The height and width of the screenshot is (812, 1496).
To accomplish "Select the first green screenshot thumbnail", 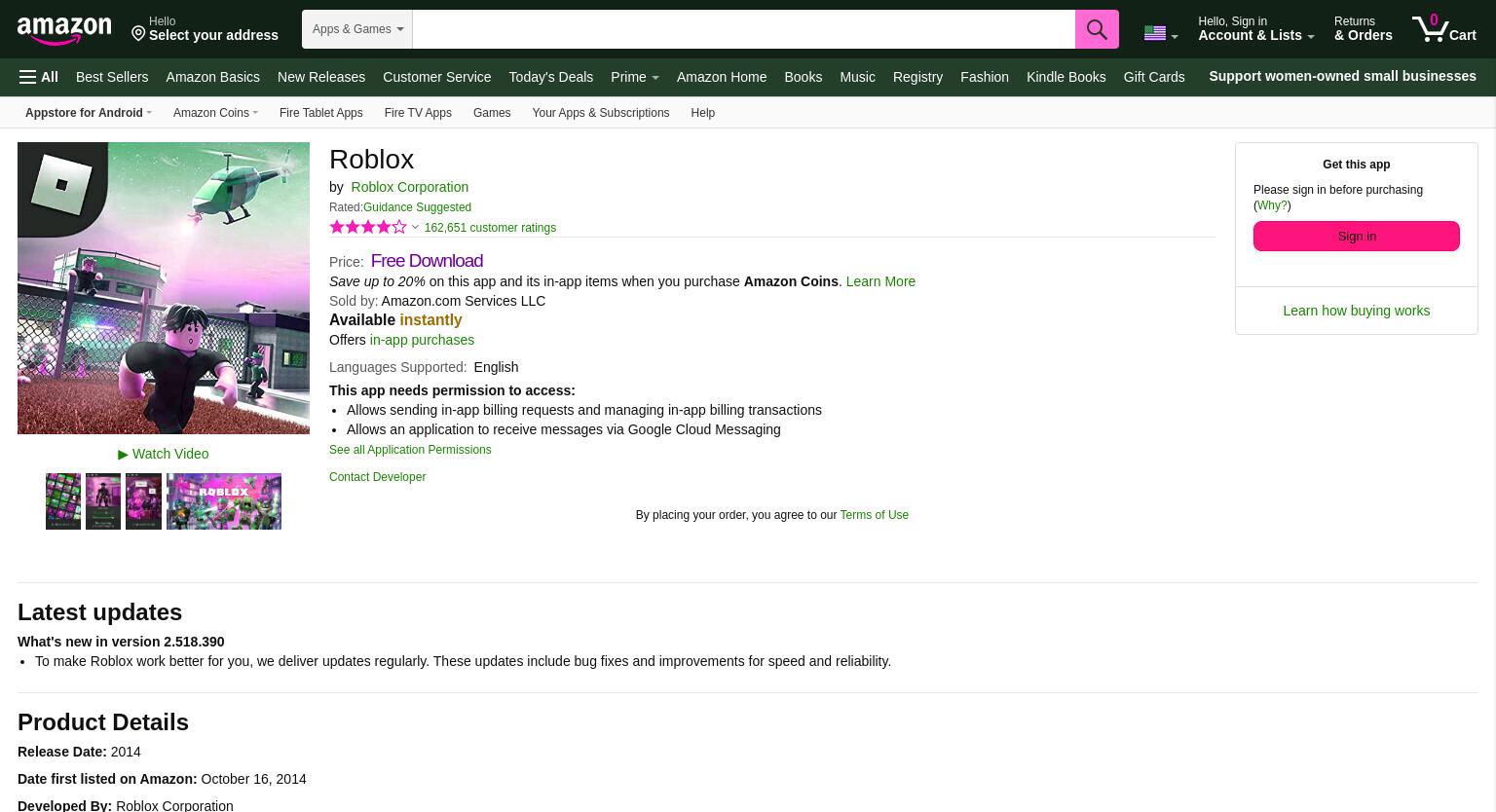I will (x=63, y=501).
